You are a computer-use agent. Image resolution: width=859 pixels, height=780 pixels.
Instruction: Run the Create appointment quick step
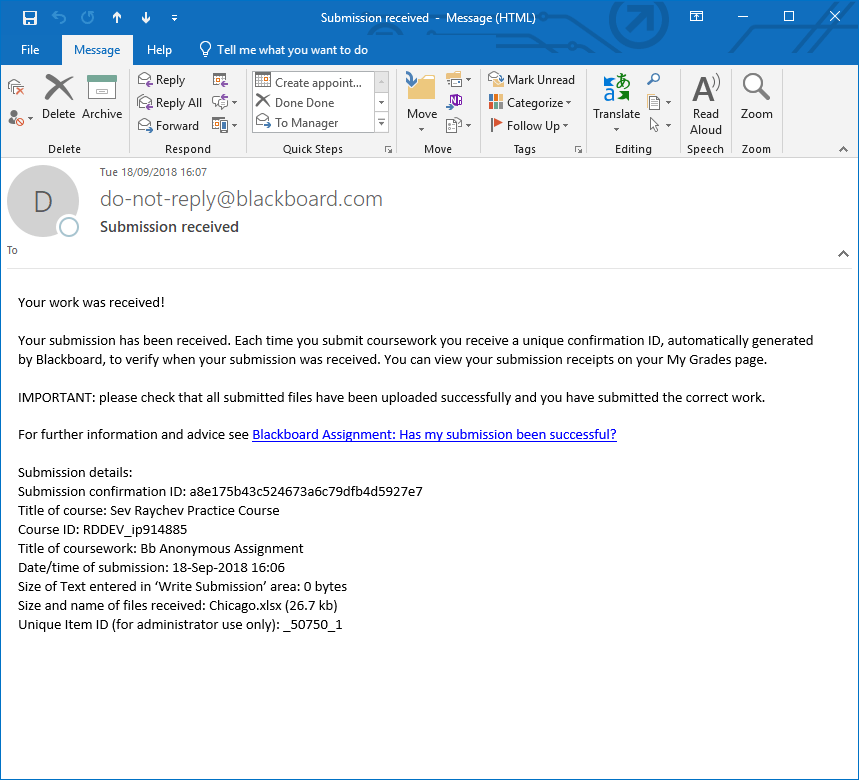[x=313, y=82]
